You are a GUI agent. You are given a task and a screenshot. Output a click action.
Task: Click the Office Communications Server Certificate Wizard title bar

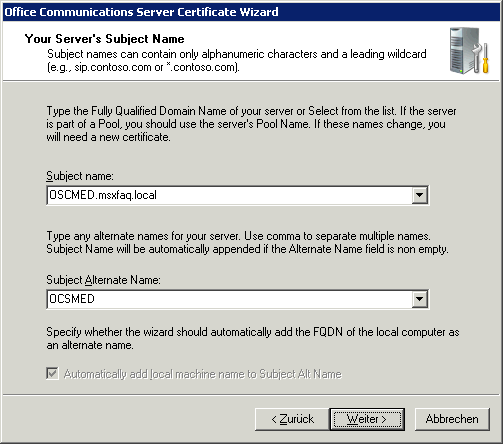pyautogui.click(x=251, y=12)
